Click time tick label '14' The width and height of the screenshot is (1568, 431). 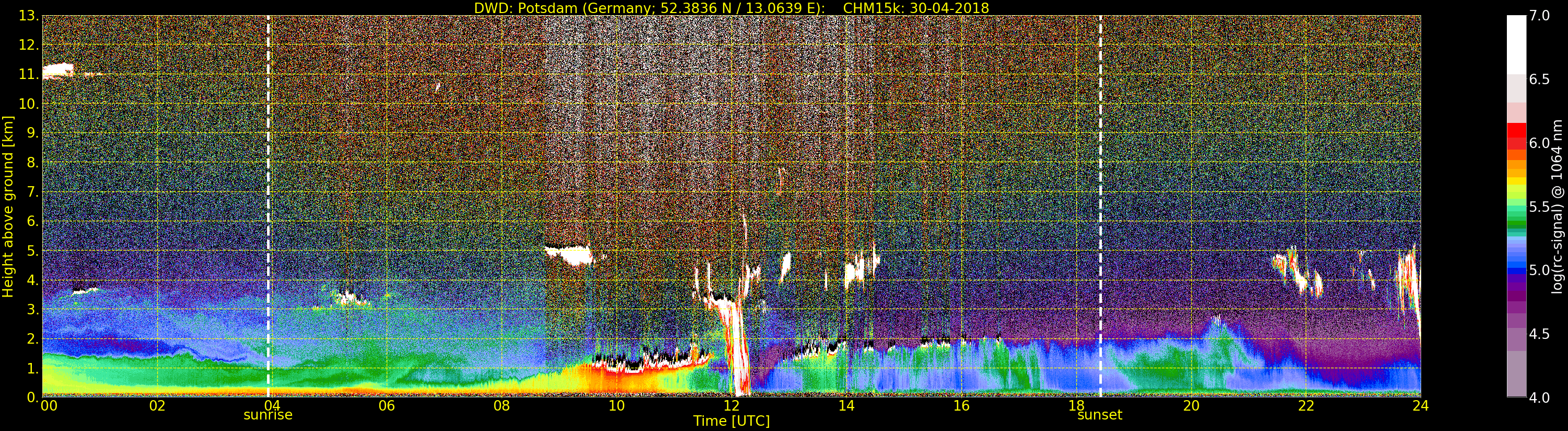tap(846, 405)
